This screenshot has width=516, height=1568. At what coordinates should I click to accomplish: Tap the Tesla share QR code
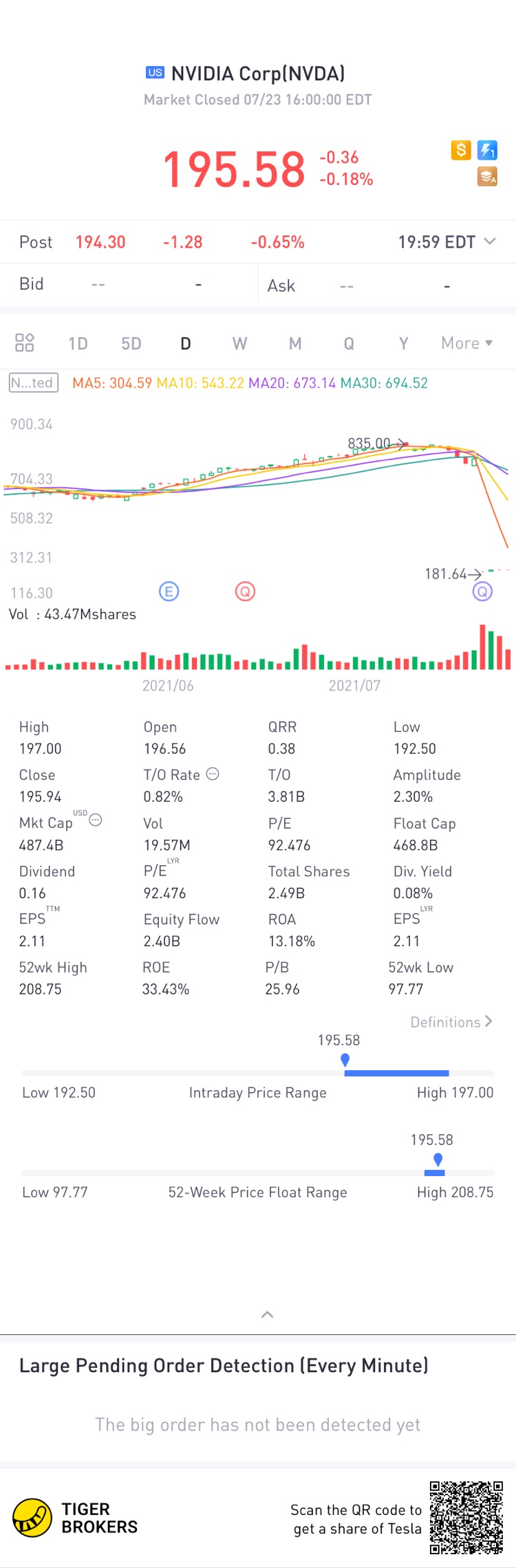[466, 1518]
